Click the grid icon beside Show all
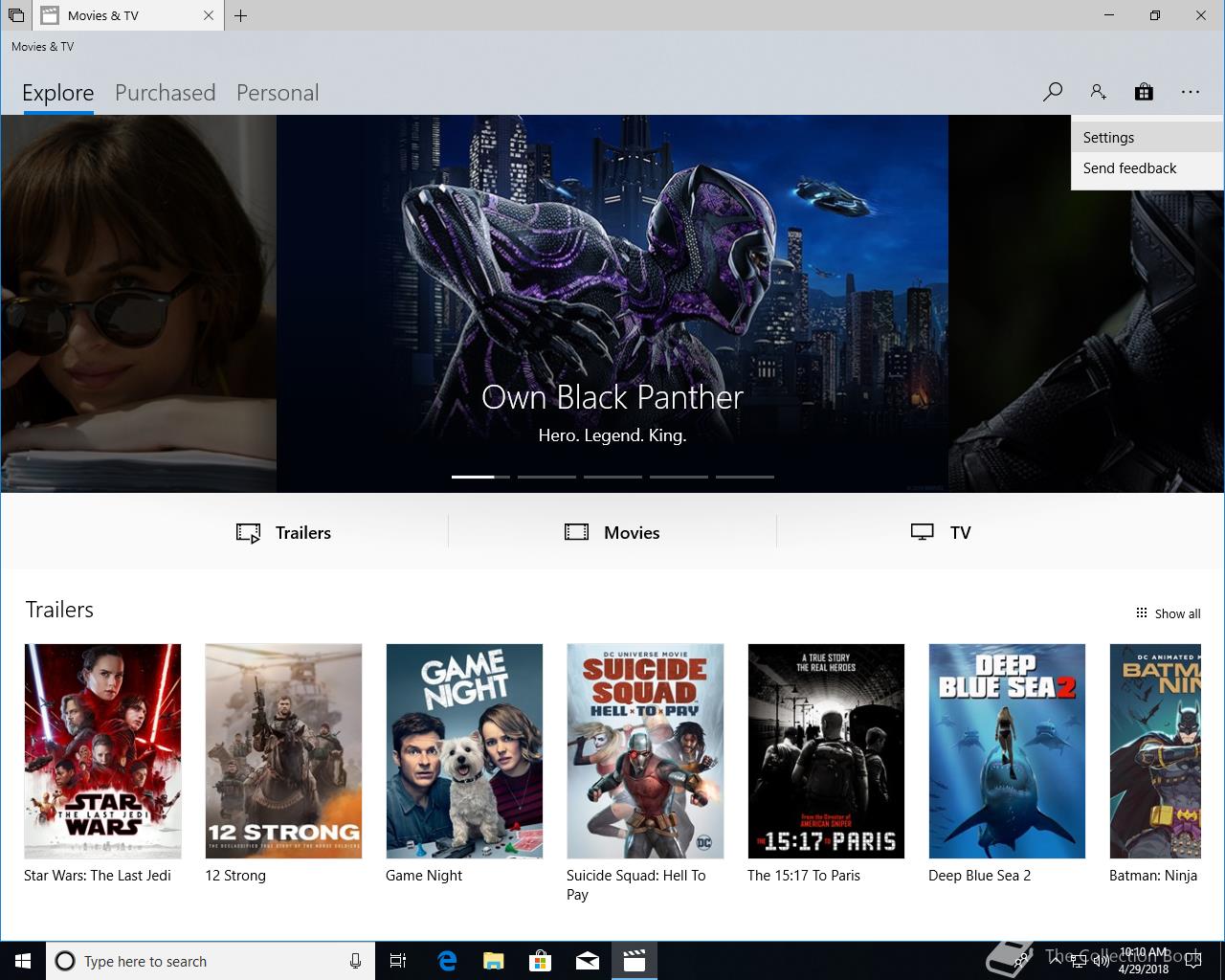This screenshot has height=980, width=1225. tap(1142, 613)
